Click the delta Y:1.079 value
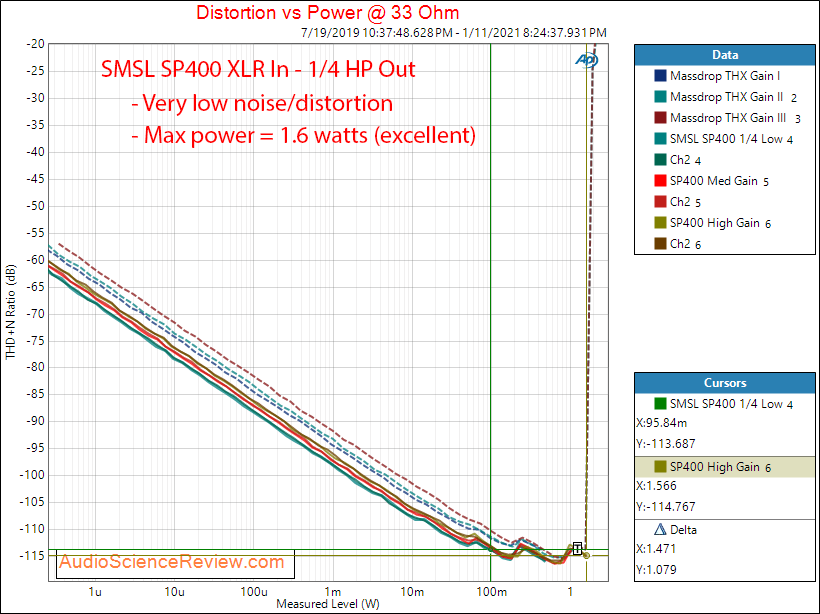 [x=656, y=570]
